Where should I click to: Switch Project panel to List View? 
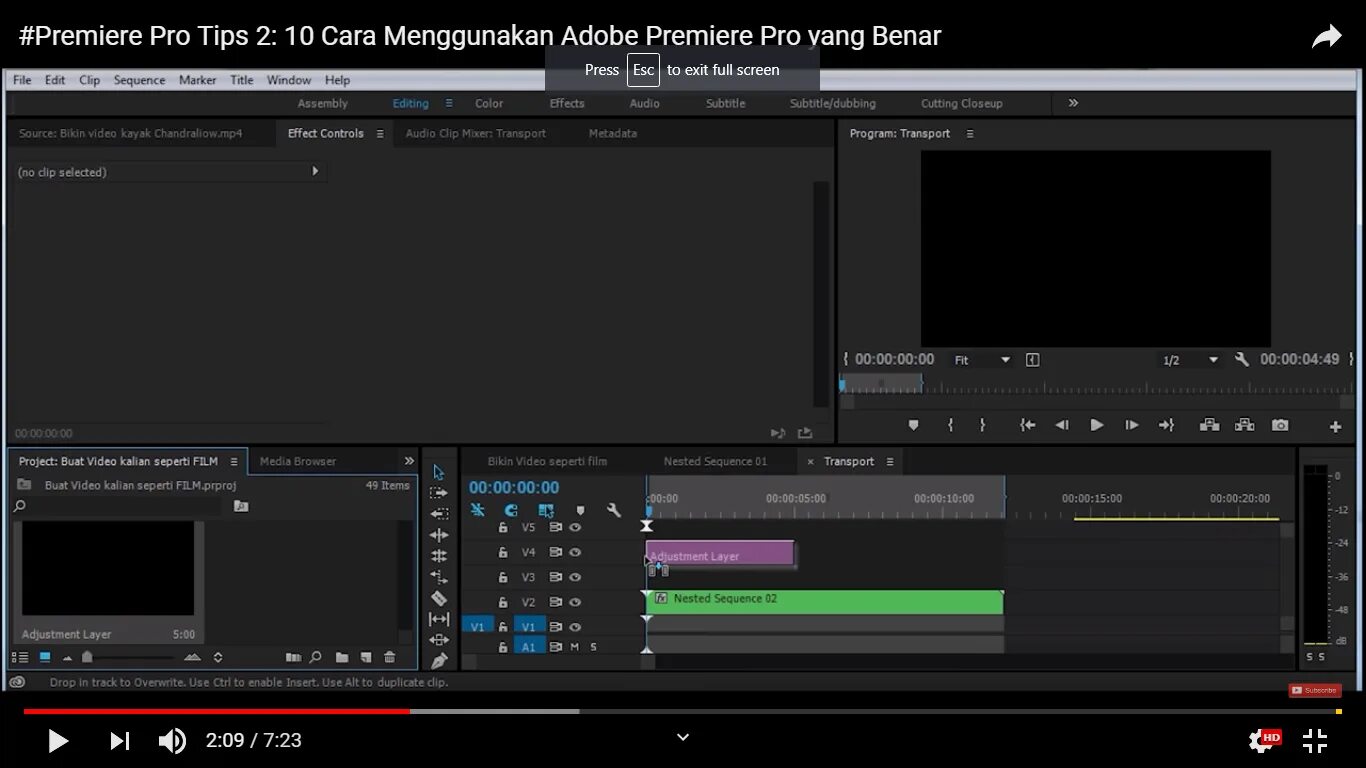point(20,657)
